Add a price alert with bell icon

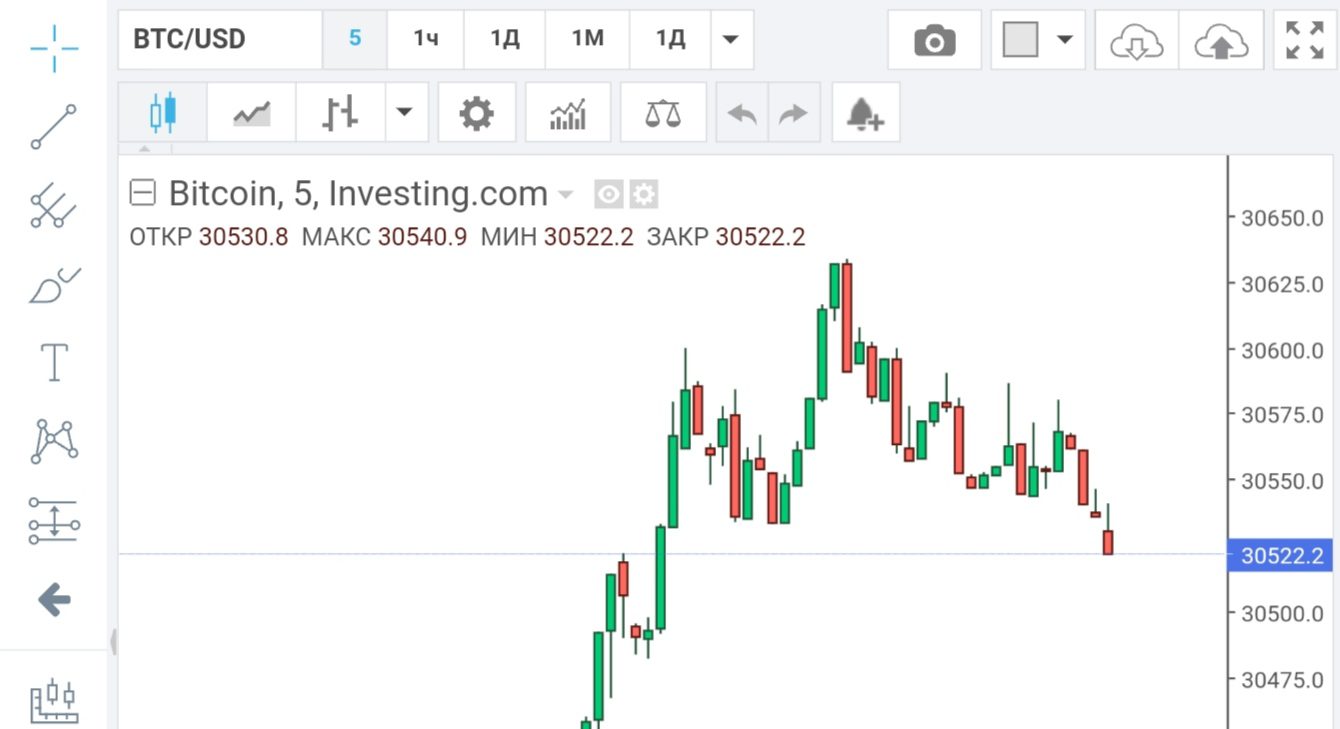865,113
